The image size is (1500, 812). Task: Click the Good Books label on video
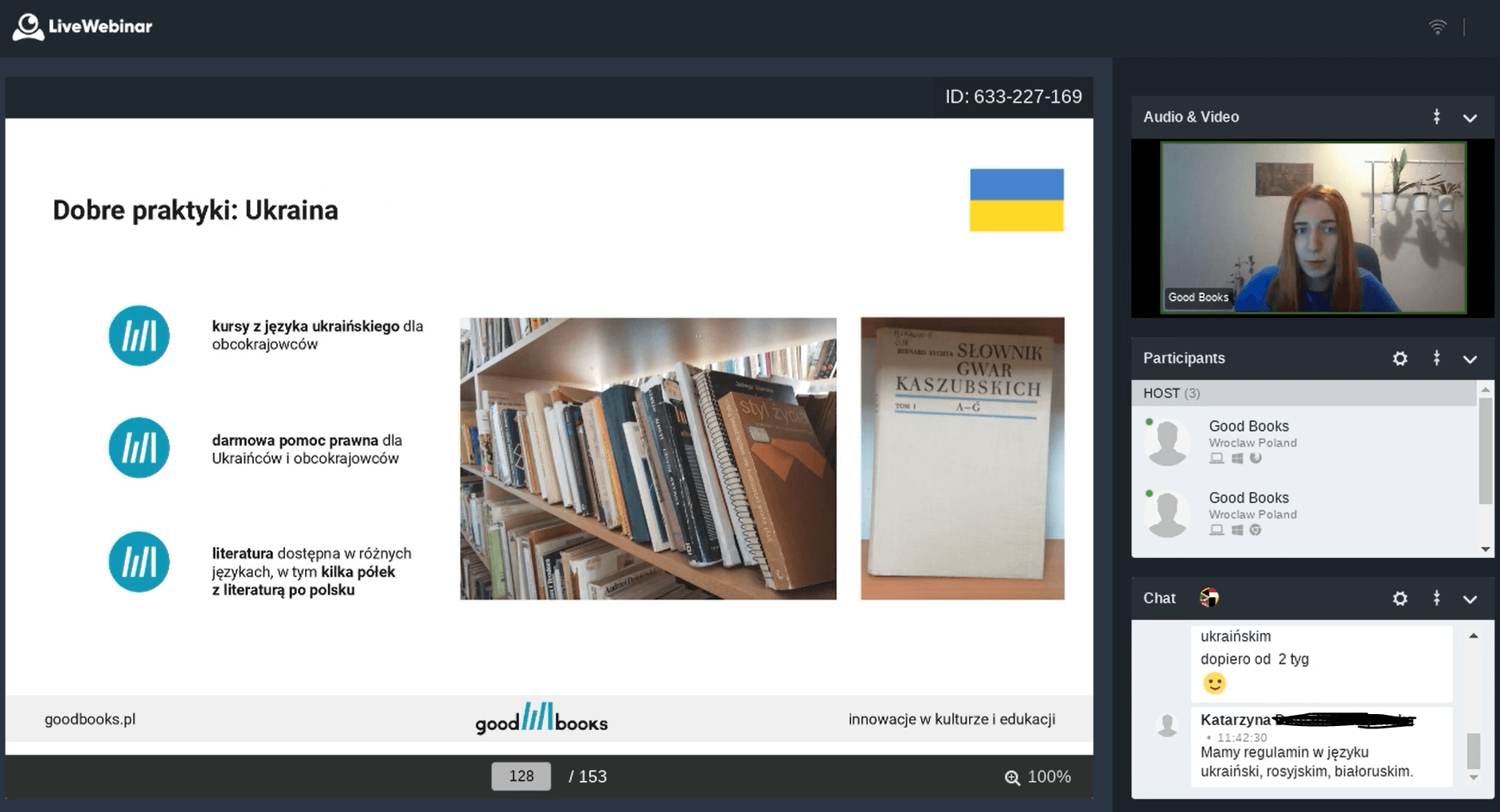[1198, 297]
